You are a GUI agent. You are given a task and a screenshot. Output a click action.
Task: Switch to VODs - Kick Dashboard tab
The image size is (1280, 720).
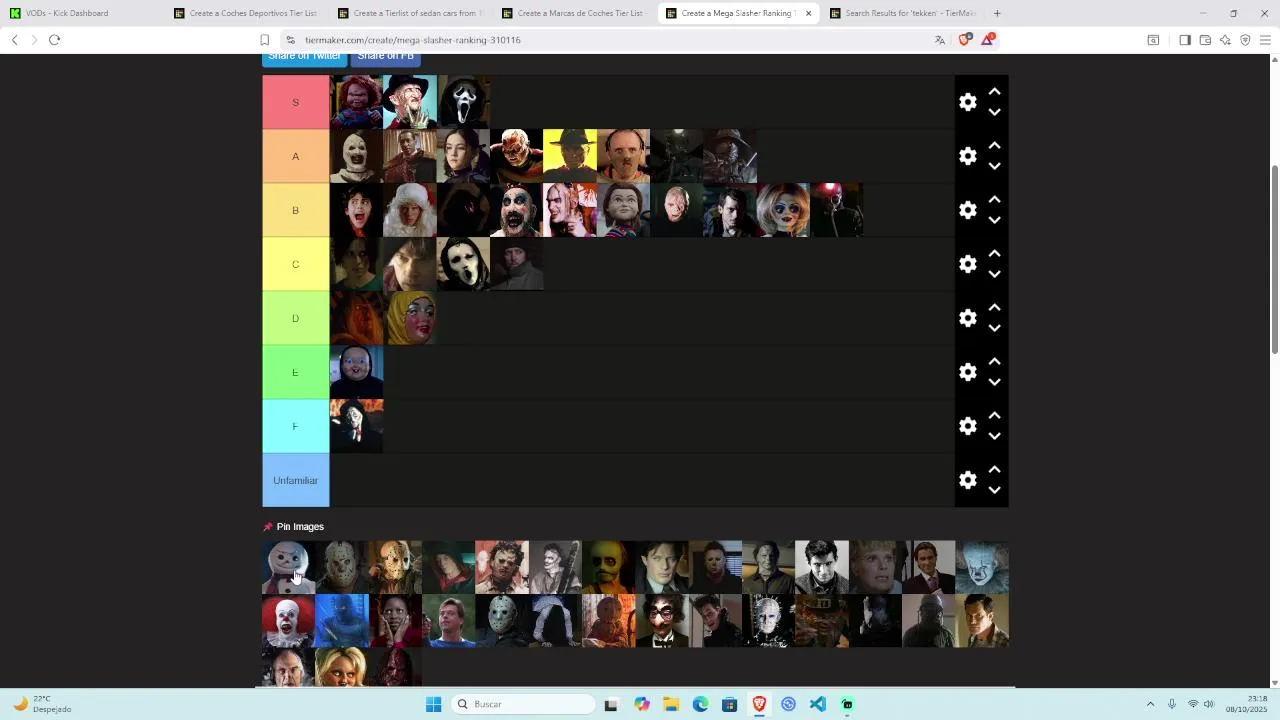[80, 13]
